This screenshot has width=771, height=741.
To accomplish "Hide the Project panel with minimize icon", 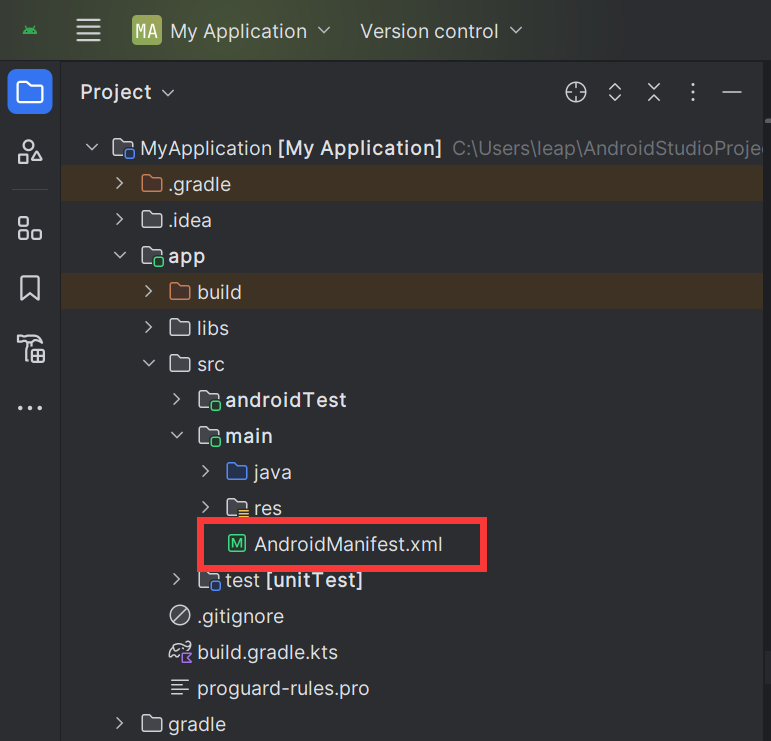I will point(732,92).
